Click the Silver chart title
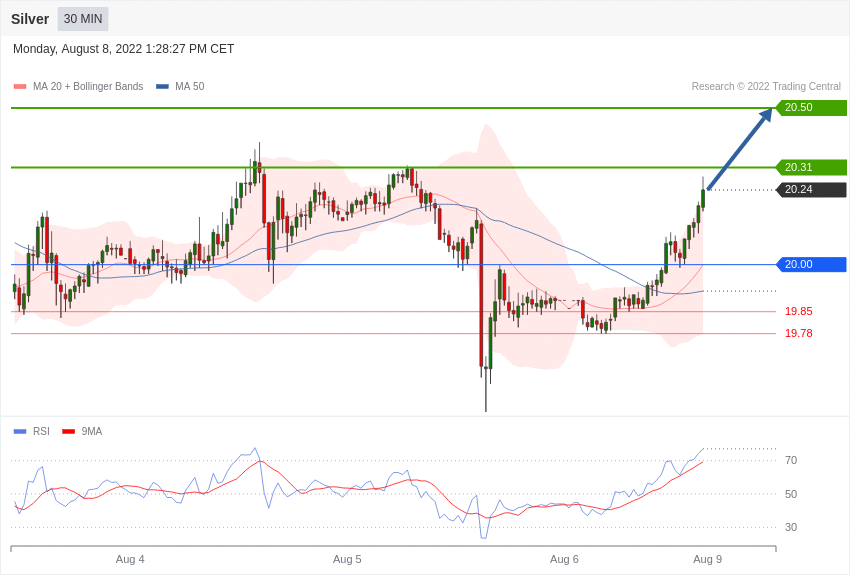850x576 pixels. (30, 19)
